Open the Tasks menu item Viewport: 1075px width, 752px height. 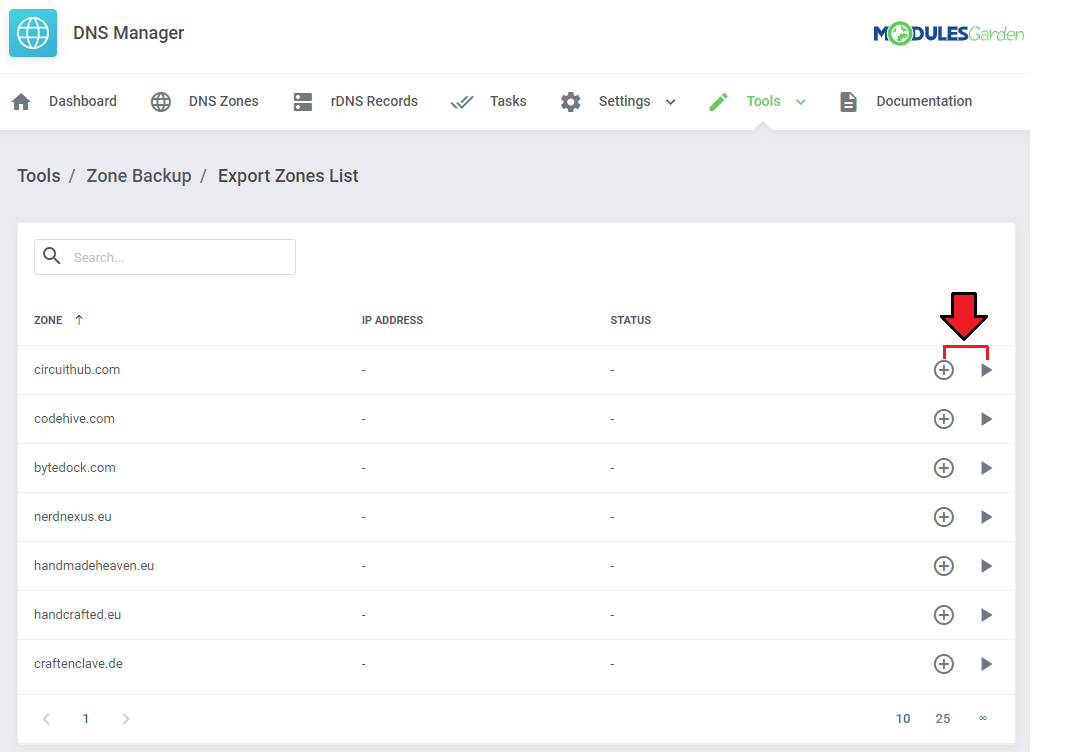[x=490, y=102]
